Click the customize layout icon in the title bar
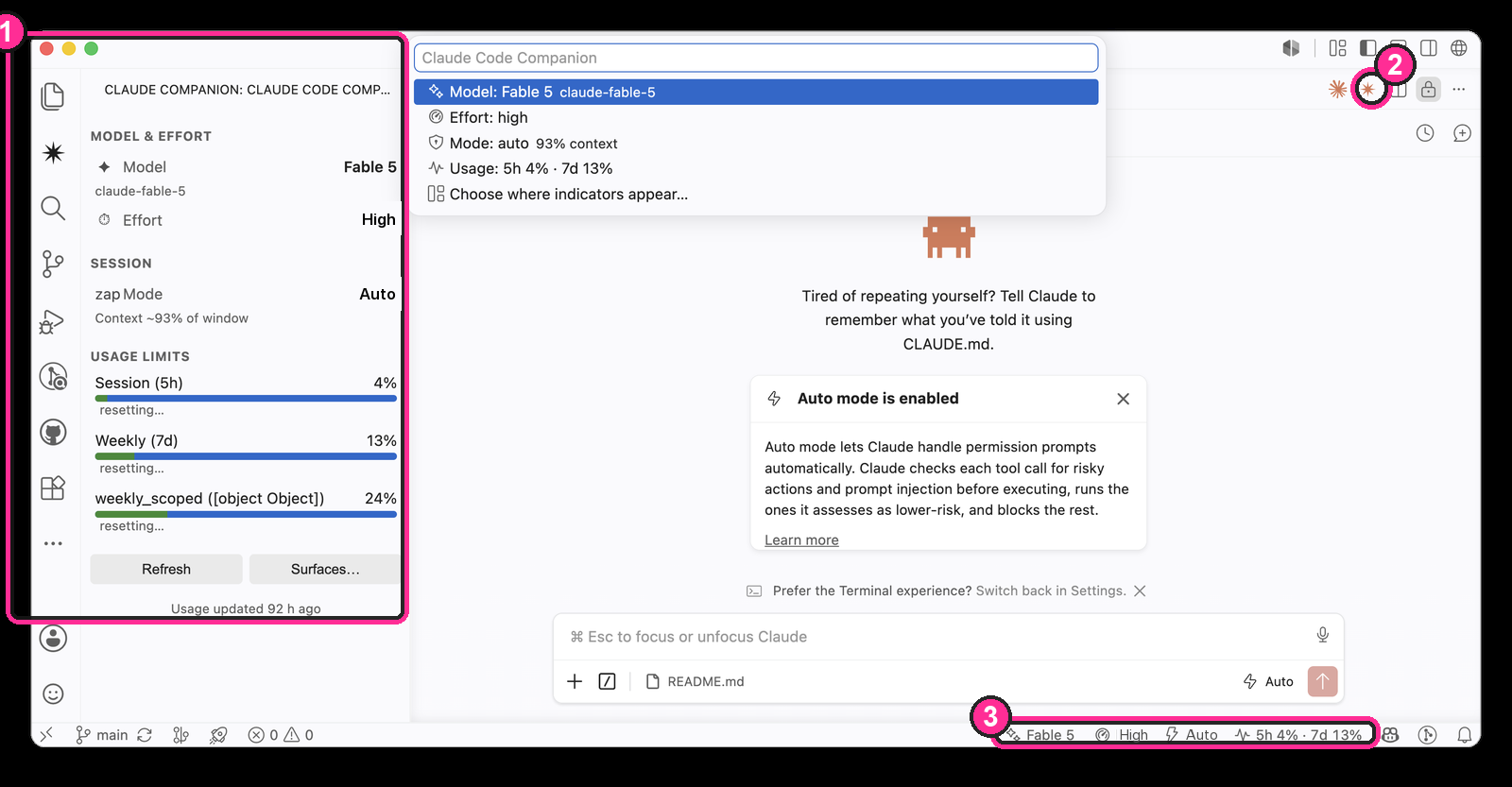 pos(1337,48)
